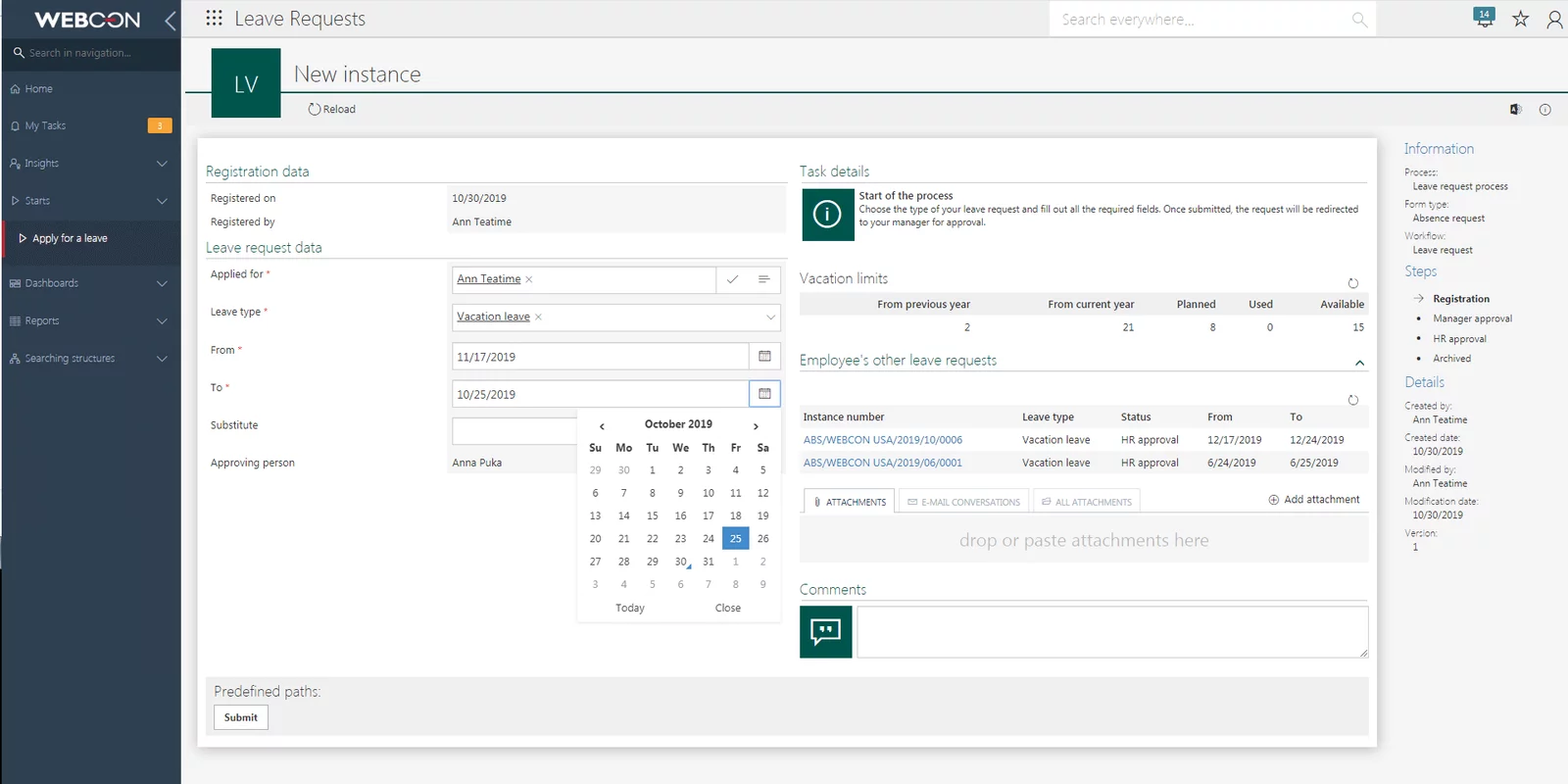Expand the Starts navigation section
The width and height of the screenshot is (1568, 784).
pos(162,201)
